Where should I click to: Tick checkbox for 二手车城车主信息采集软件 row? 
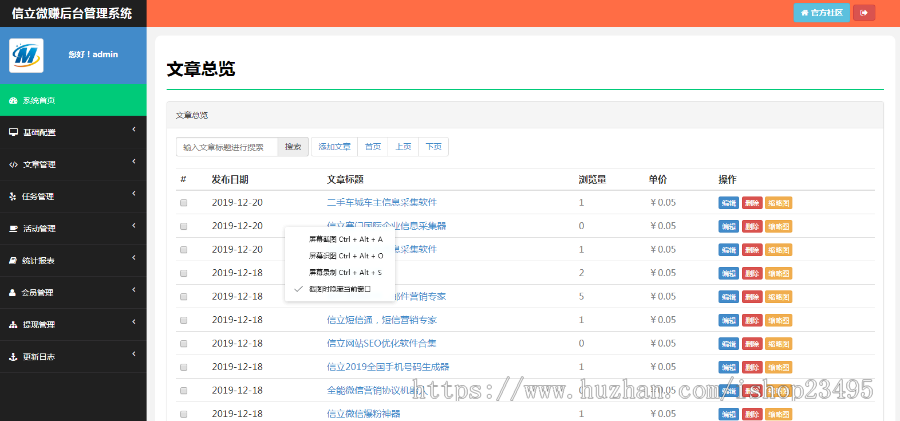[184, 203]
